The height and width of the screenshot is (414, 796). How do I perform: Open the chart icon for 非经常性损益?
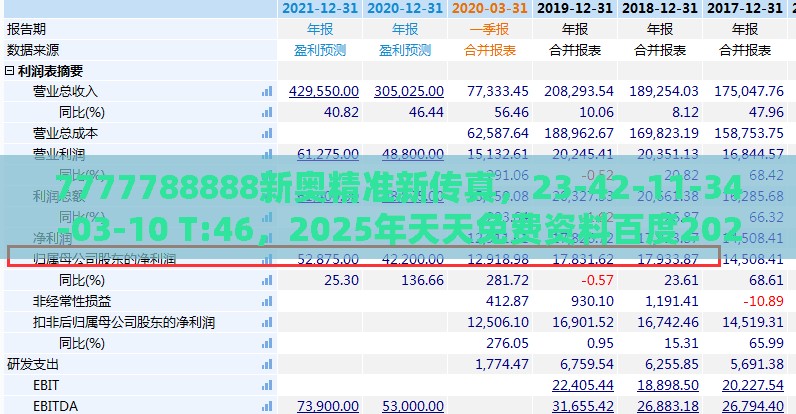[x=267, y=302]
